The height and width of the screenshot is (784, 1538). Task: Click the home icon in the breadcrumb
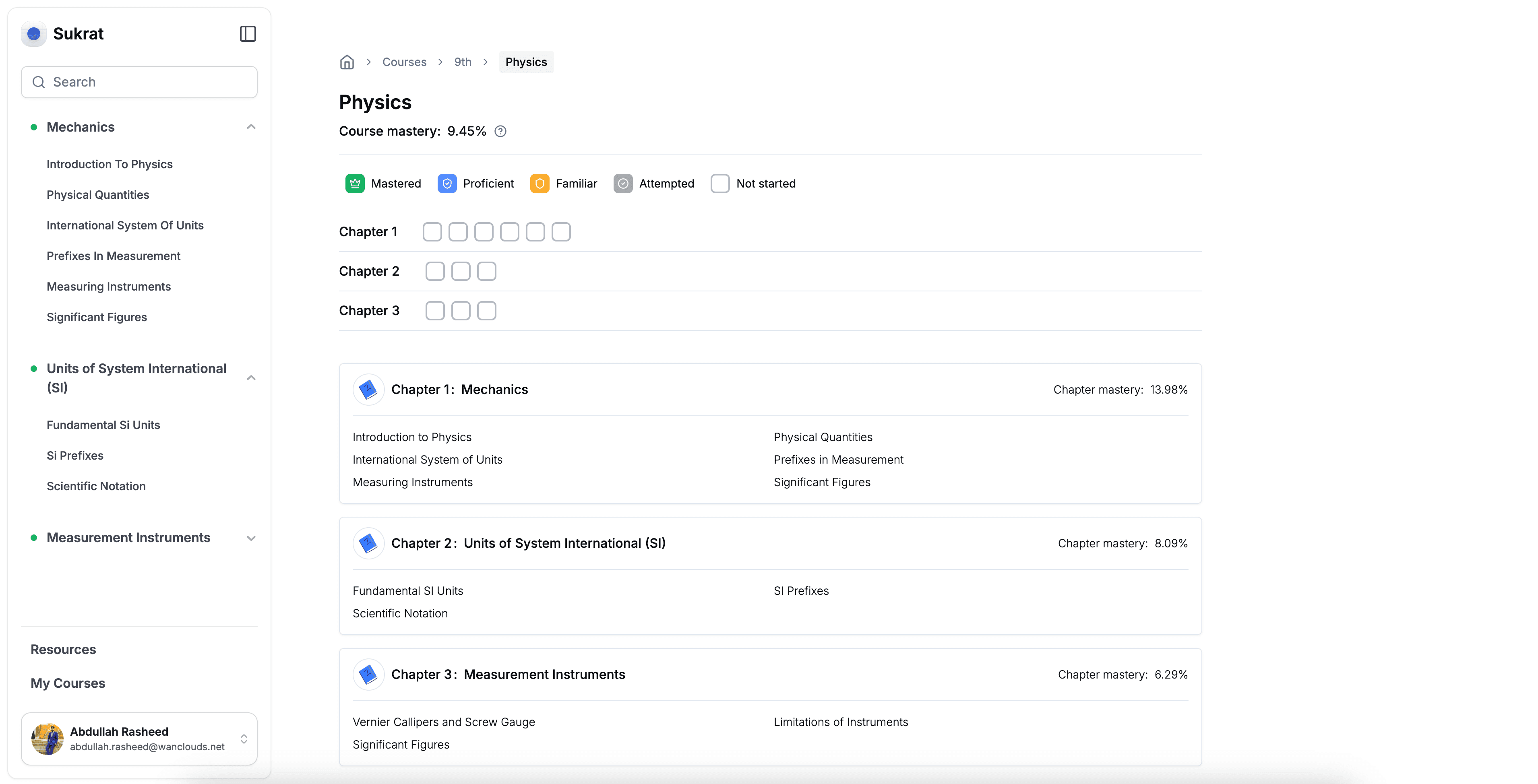347,62
